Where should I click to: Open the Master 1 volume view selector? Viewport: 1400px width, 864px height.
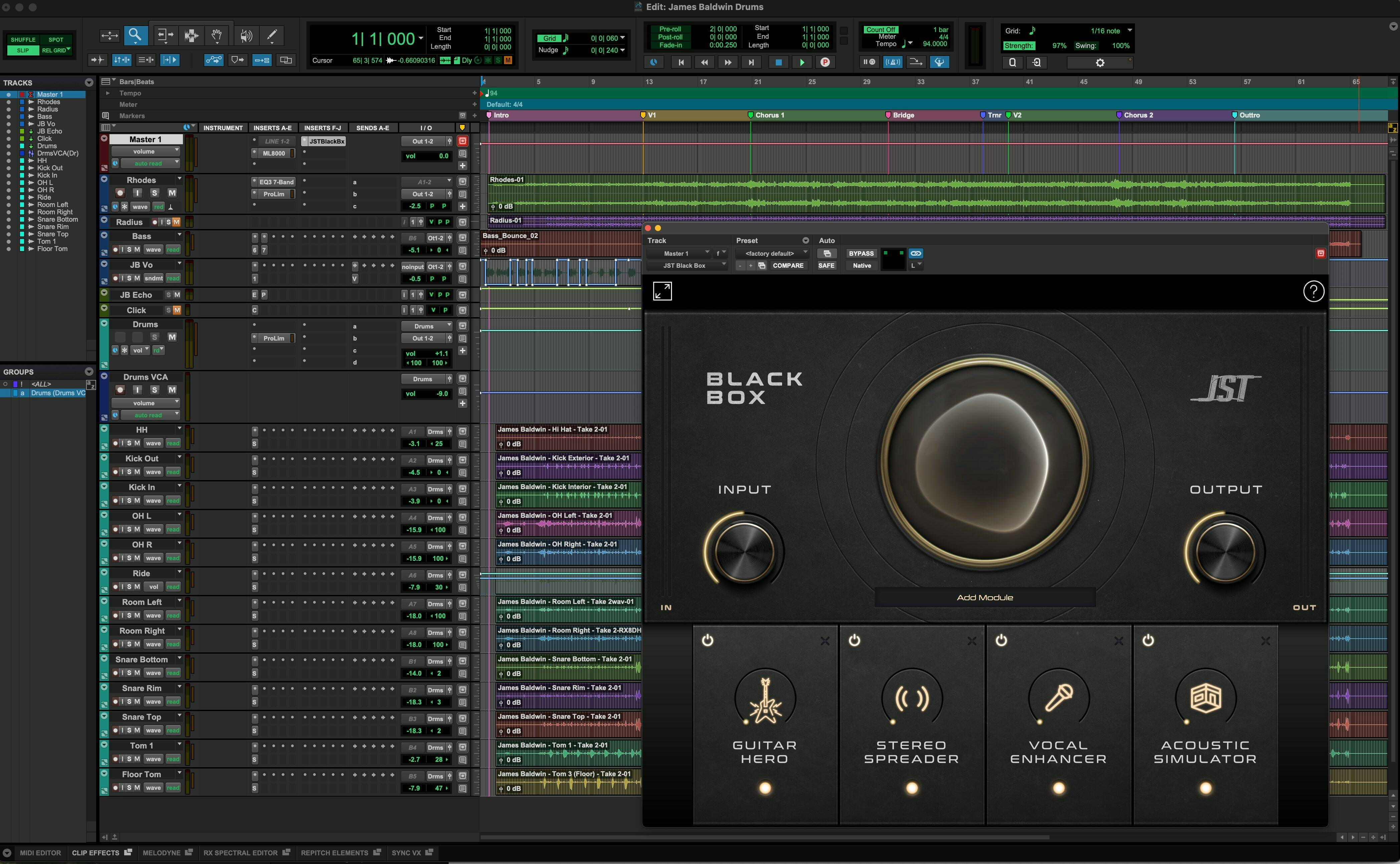point(146,152)
